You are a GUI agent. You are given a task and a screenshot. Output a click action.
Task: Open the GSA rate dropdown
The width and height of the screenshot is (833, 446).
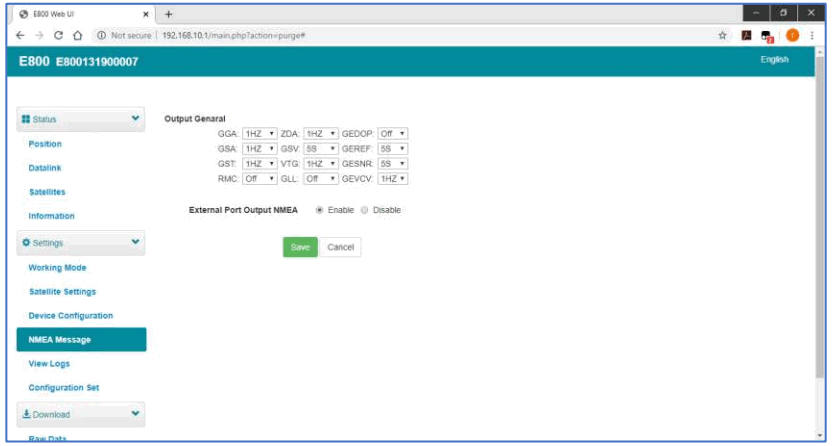pyautogui.click(x=260, y=149)
